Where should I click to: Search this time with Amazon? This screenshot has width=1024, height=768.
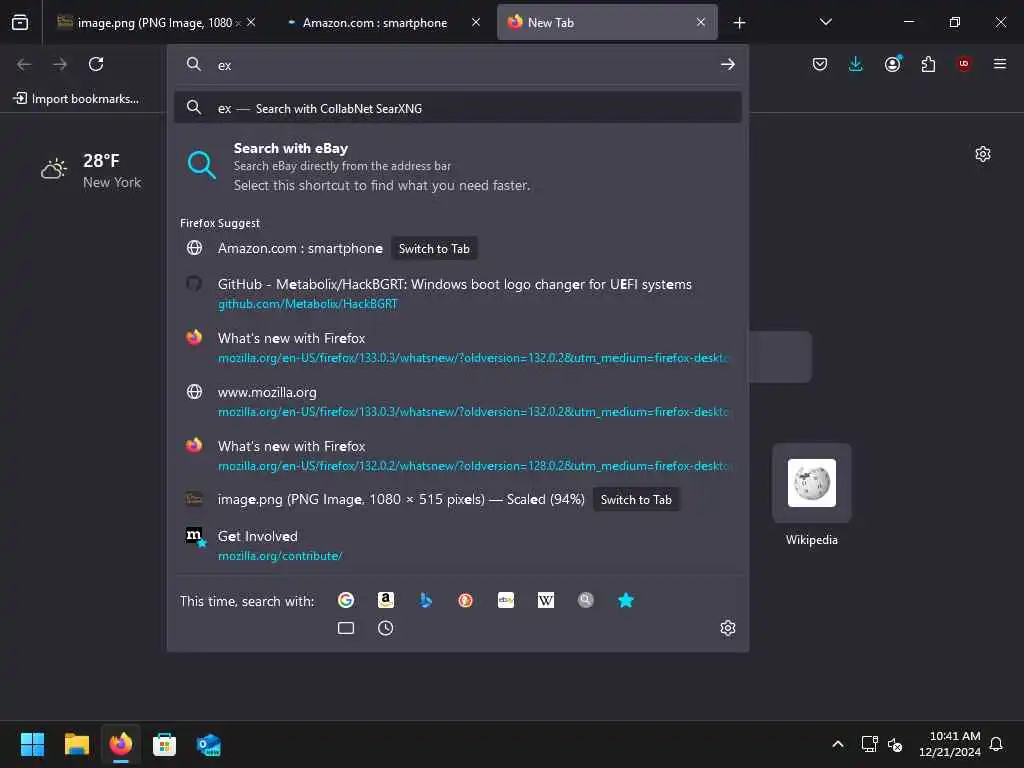[x=386, y=600]
